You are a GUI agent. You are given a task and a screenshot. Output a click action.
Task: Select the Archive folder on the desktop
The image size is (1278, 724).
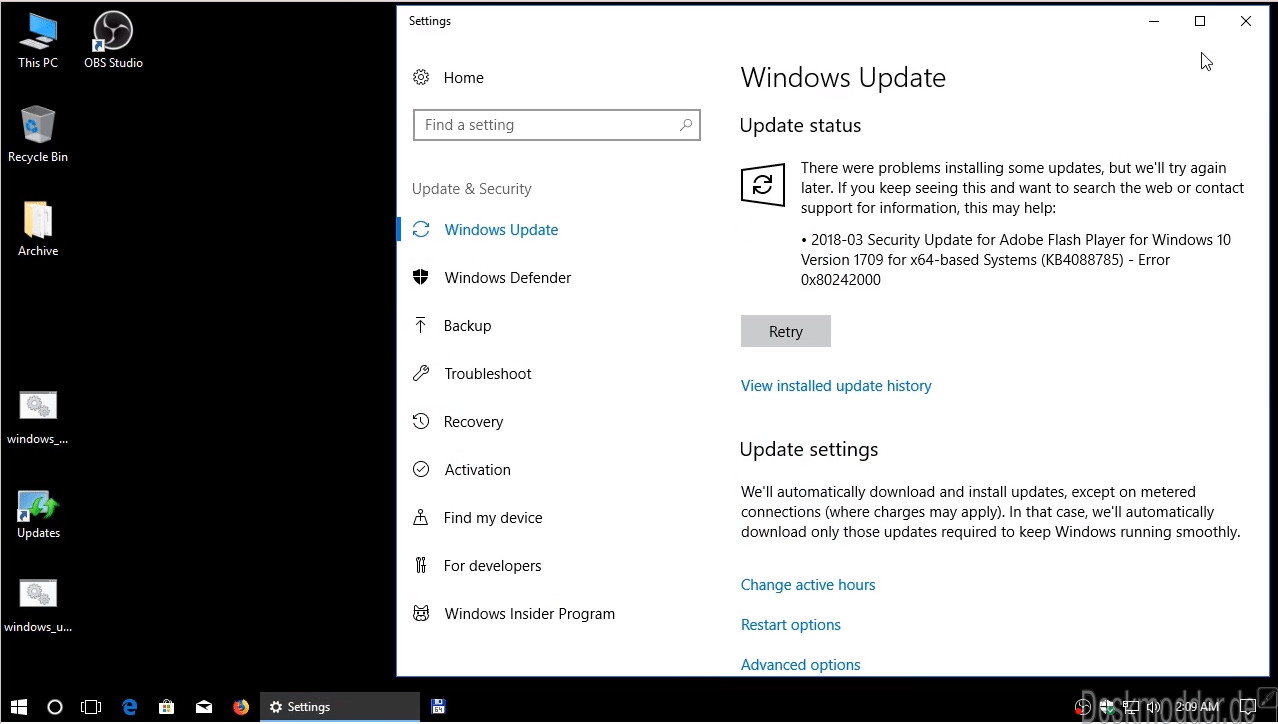38,229
